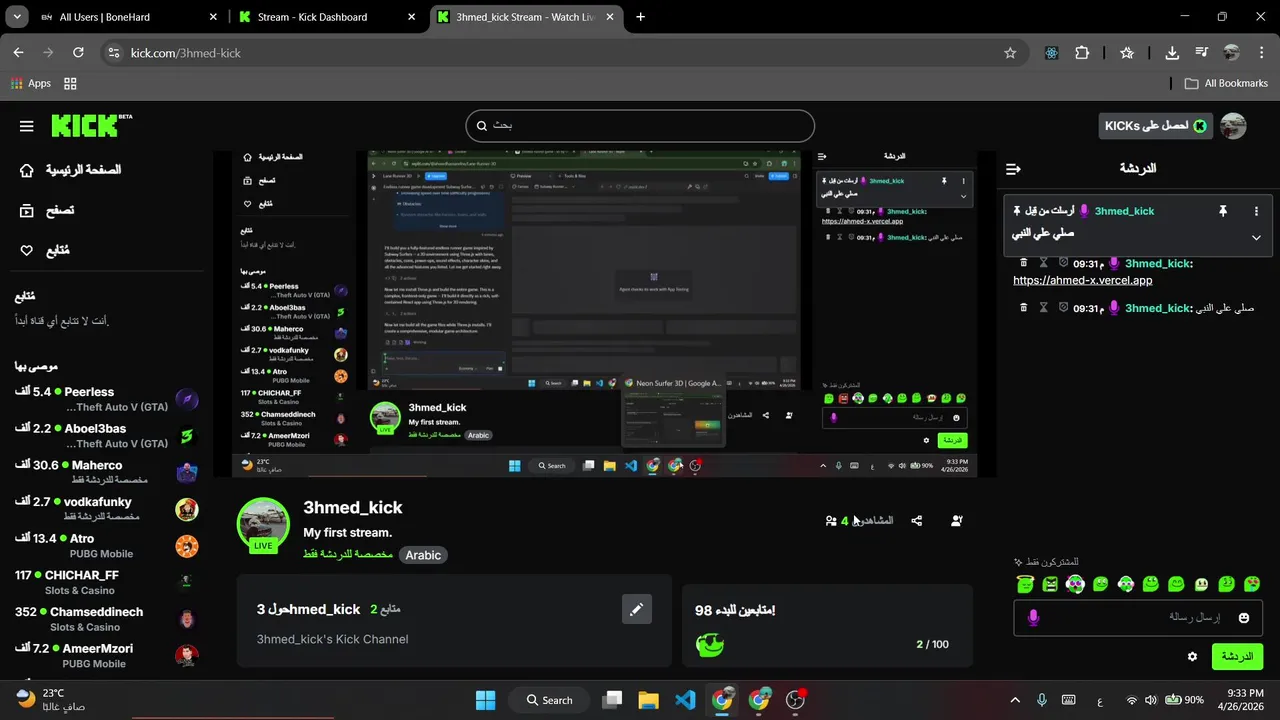
Task: Open Chrome three-dot menu
Action: [x=1261, y=53]
